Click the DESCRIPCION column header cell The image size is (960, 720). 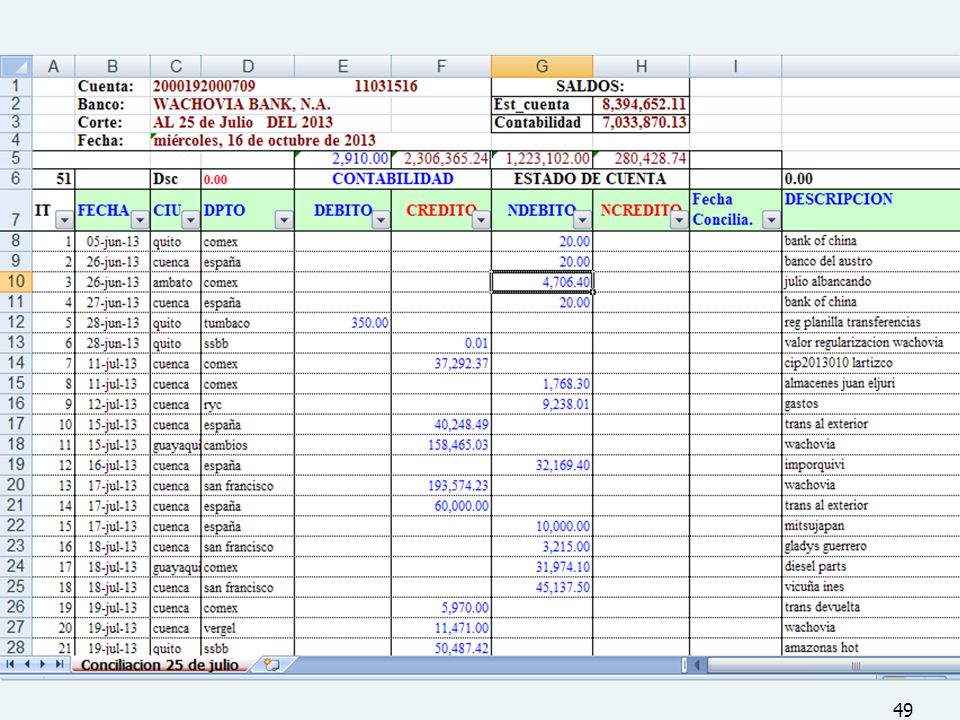tap(871, 209)
